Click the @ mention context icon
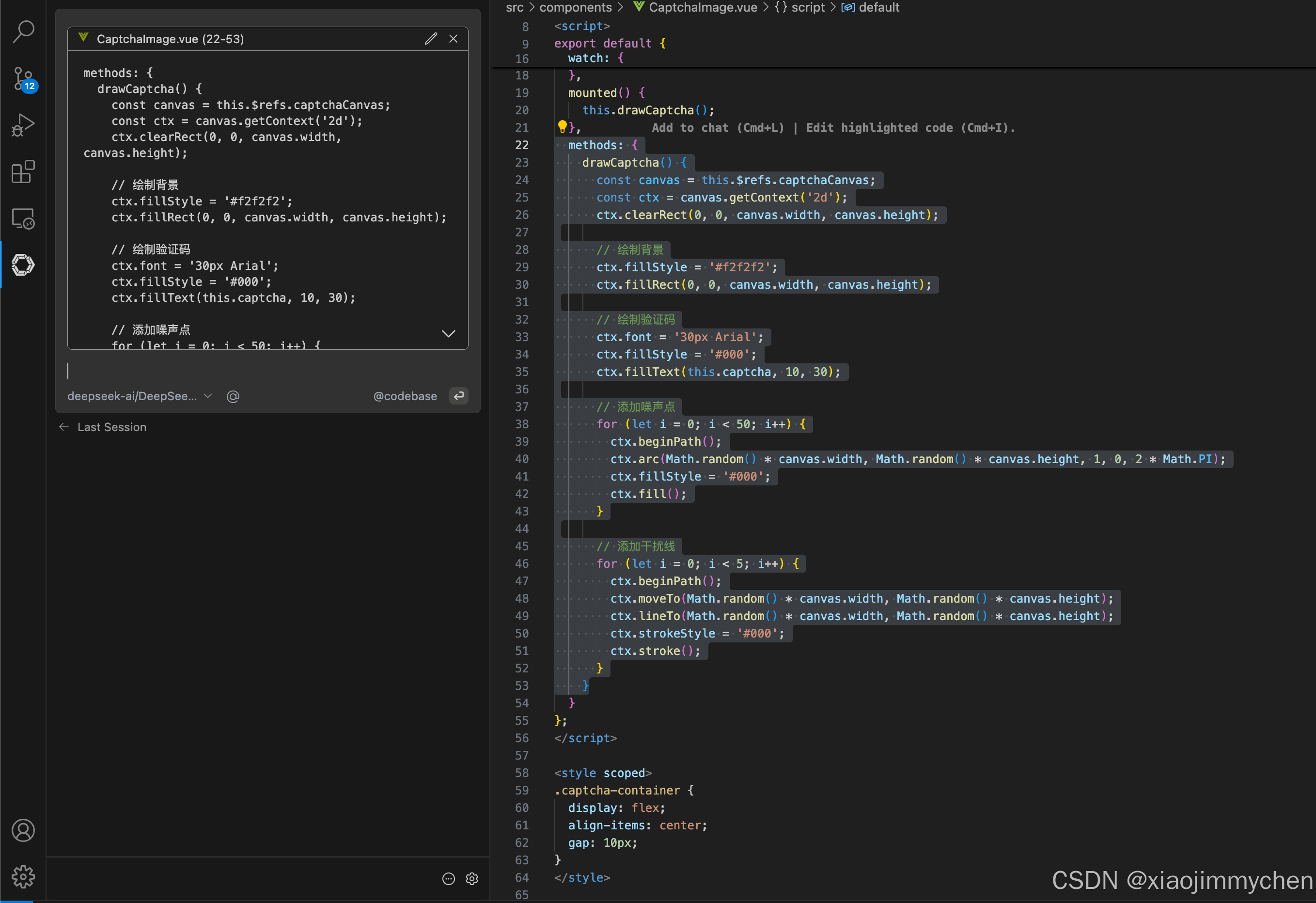Viewport: 1316px width, 903px height. point(233,396)
